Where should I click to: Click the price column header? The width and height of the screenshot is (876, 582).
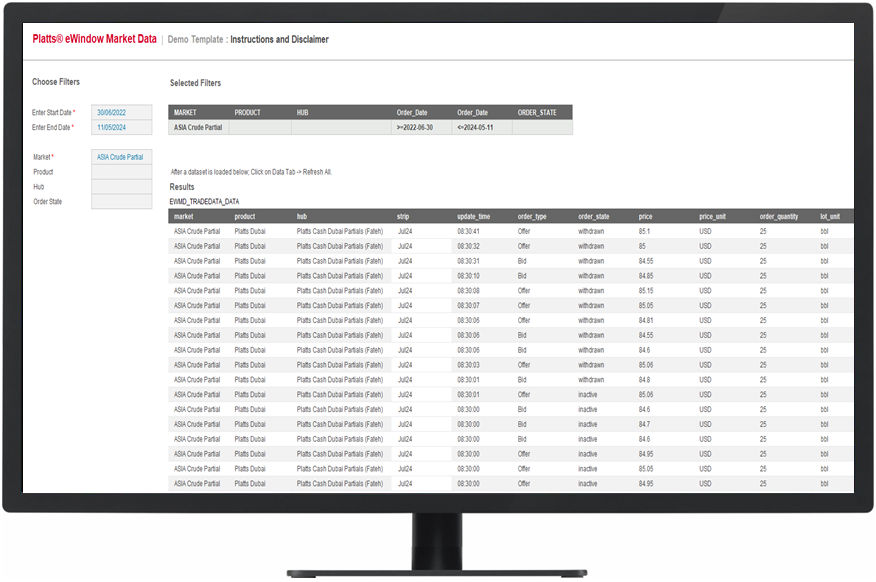645,216
